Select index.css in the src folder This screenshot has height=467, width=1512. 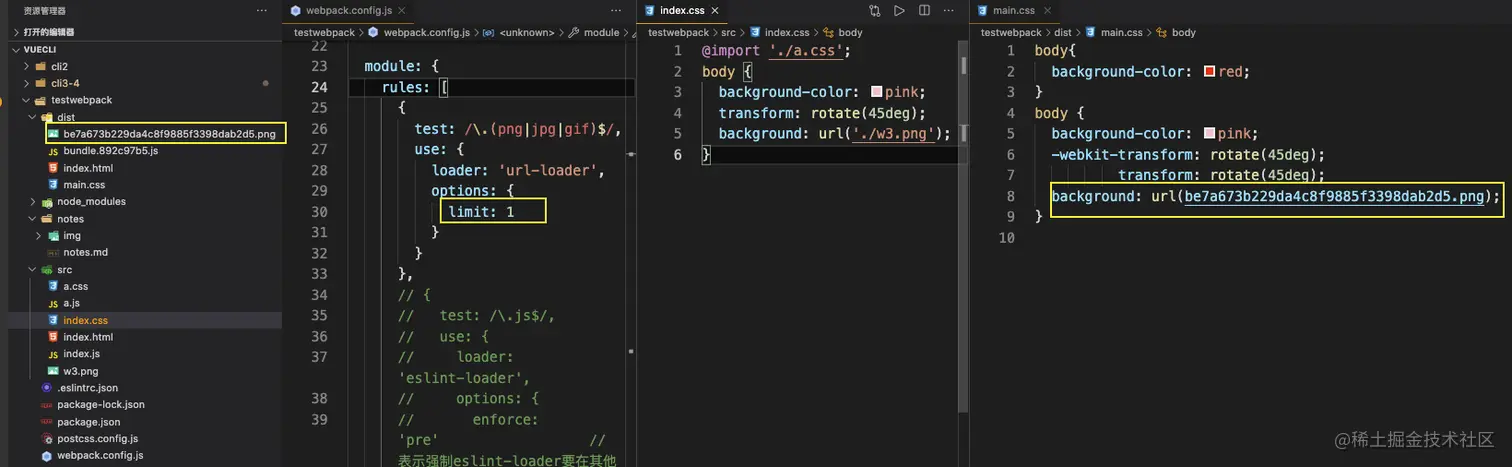[x=85, y=320]
